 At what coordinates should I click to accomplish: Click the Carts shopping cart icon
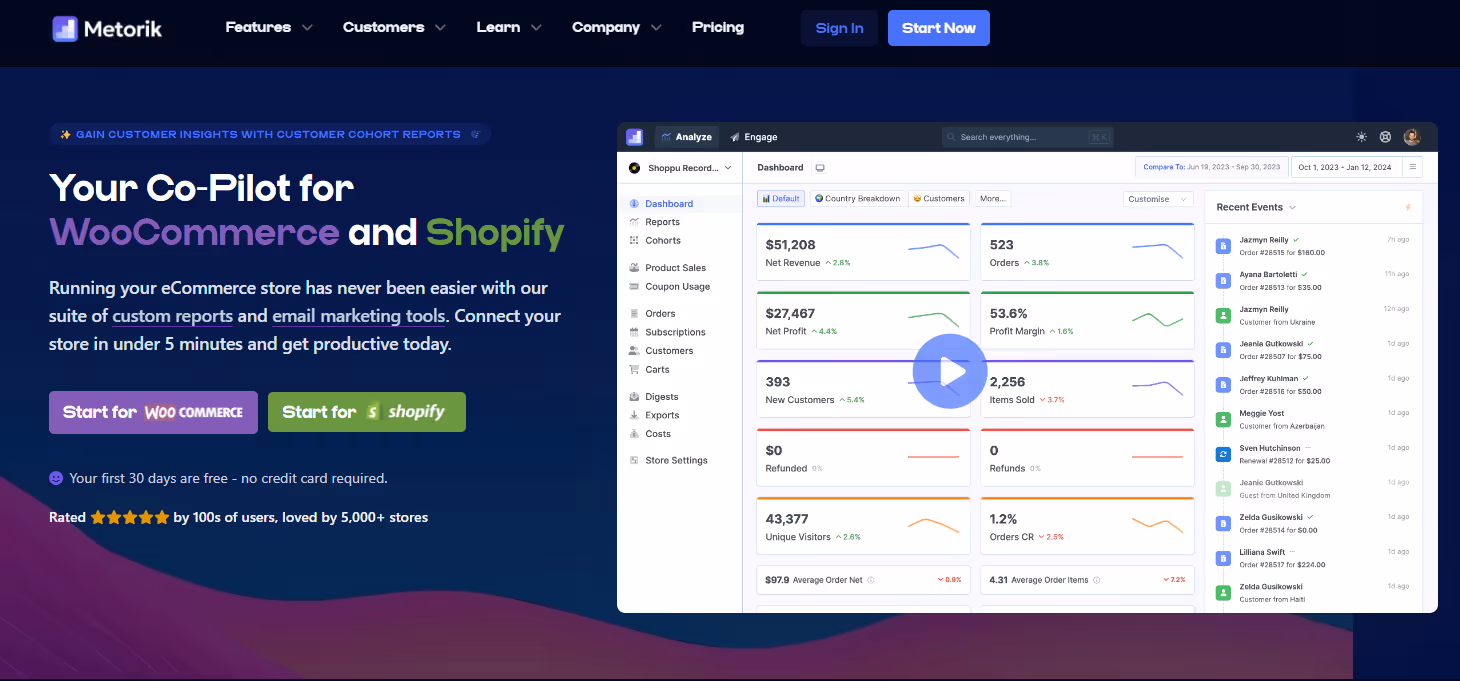click(634, 369)
